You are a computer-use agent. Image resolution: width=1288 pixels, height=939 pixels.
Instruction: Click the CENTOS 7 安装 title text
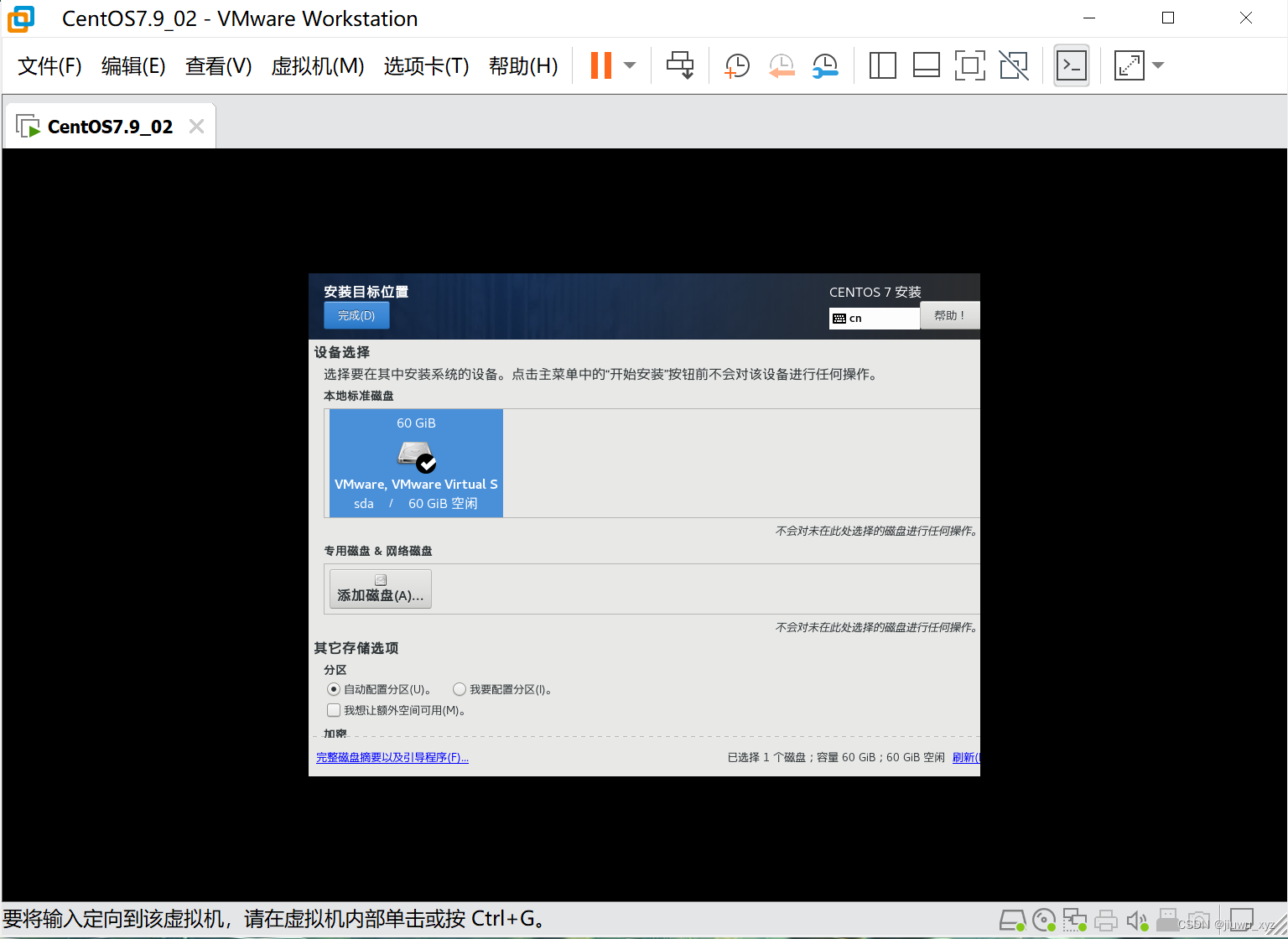coord(875,292)
